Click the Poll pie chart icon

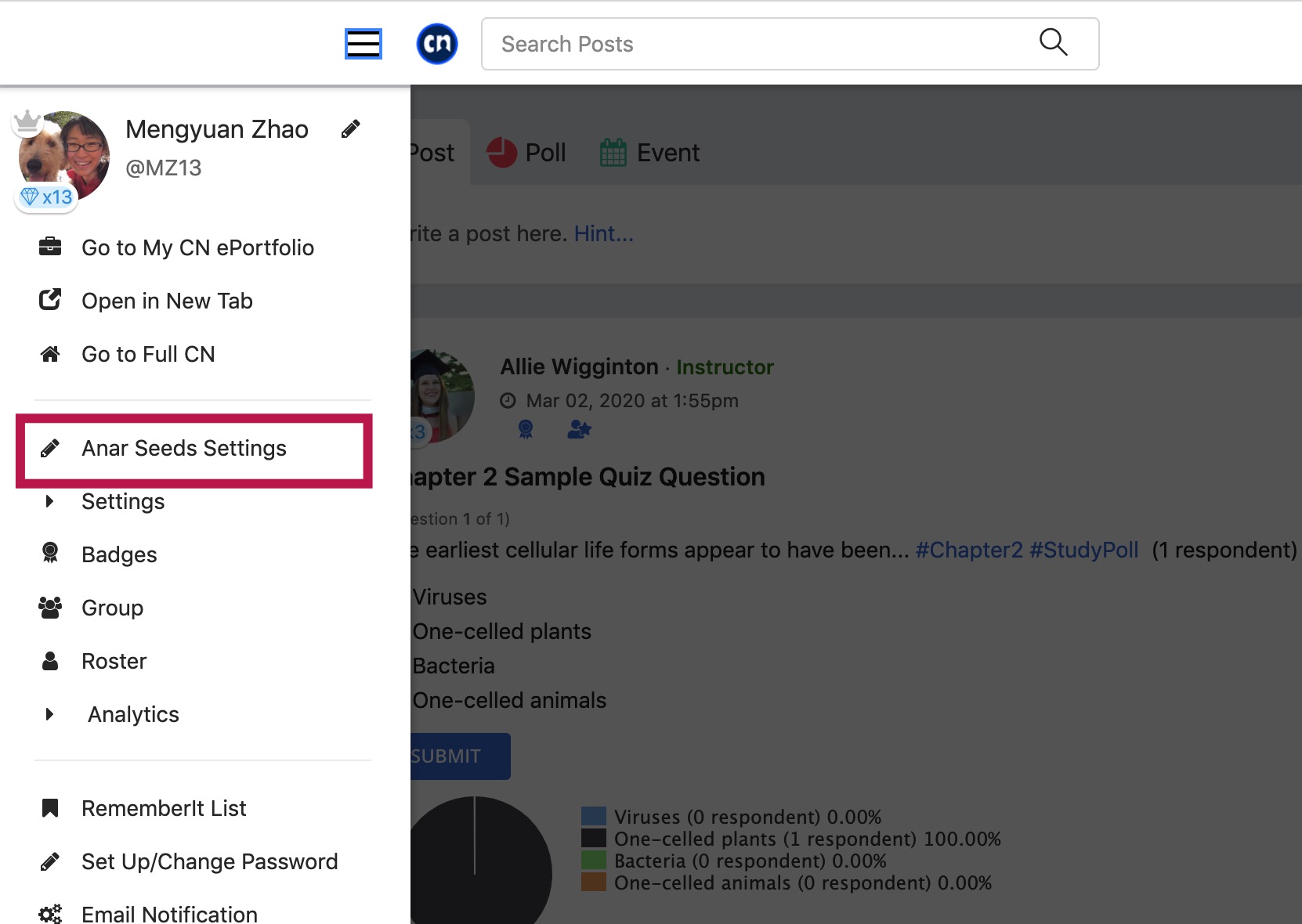[x=502, y=153]
